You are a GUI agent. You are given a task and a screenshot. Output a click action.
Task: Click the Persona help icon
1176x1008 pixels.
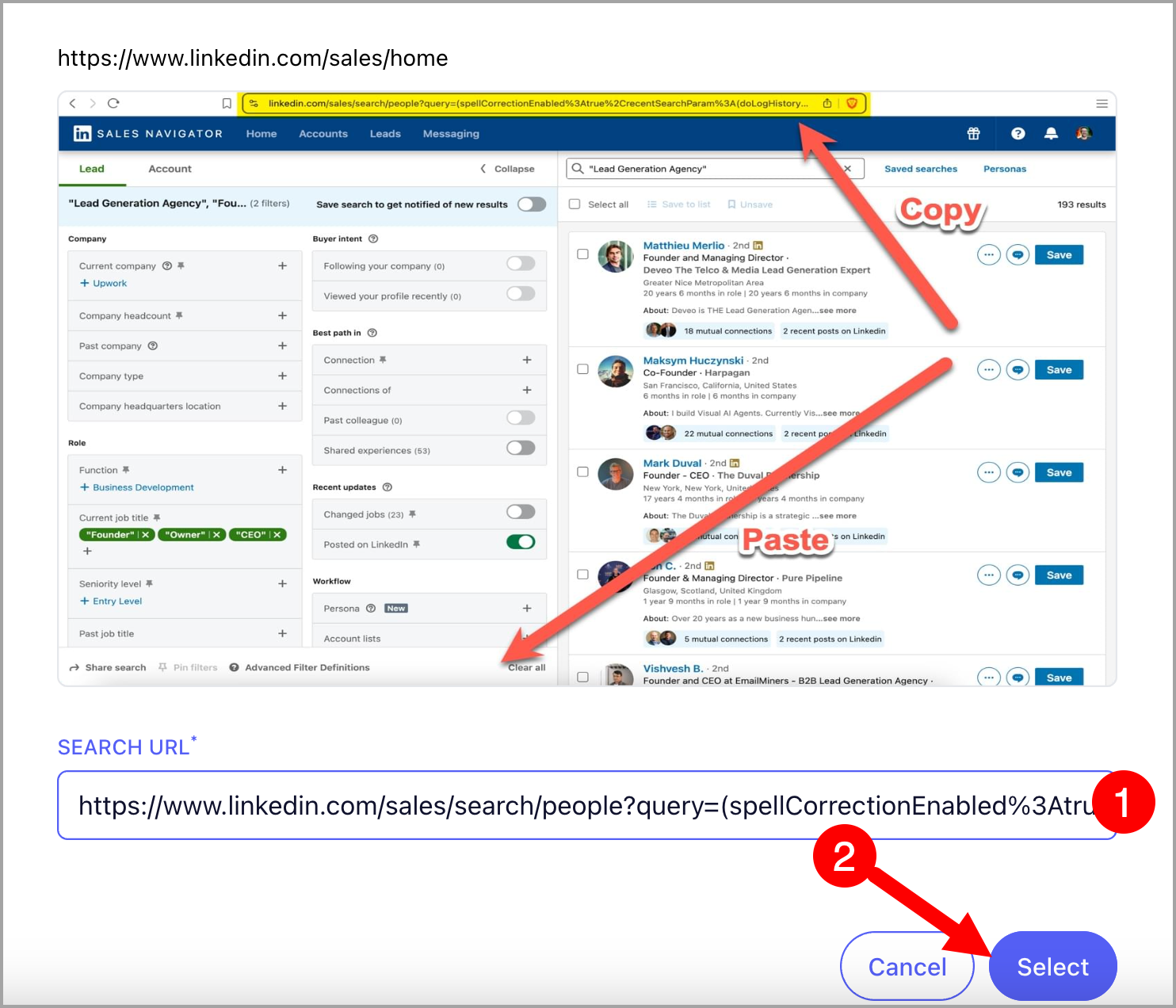[371, 609]
